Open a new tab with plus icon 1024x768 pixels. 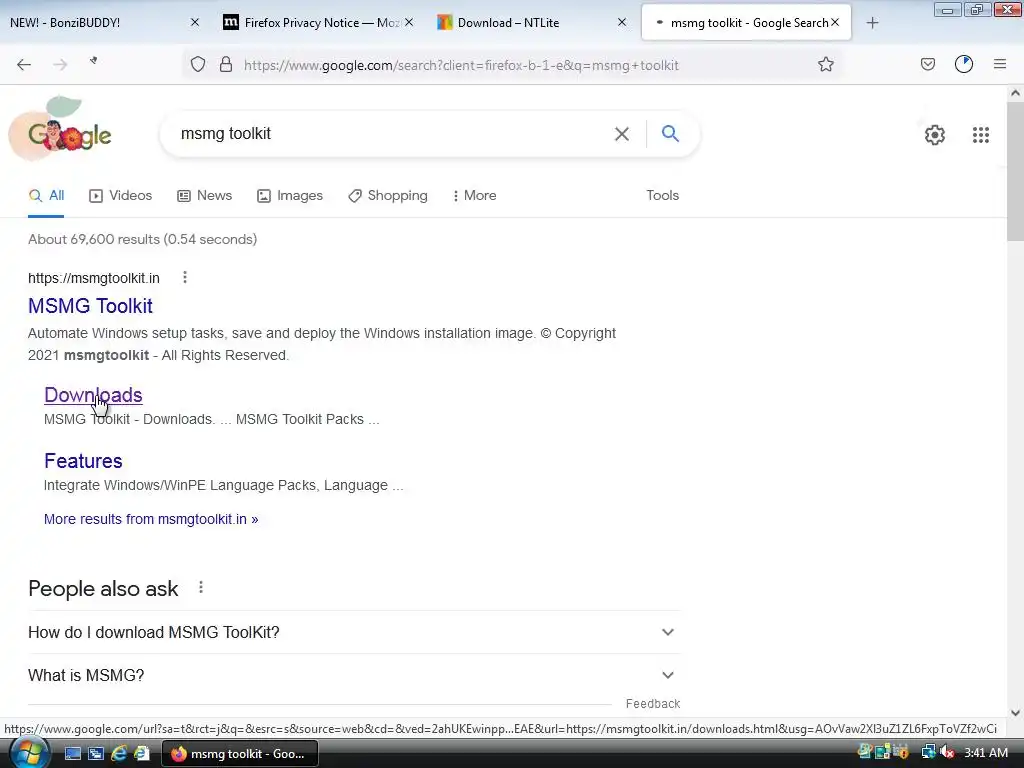[x=872, y=23]
